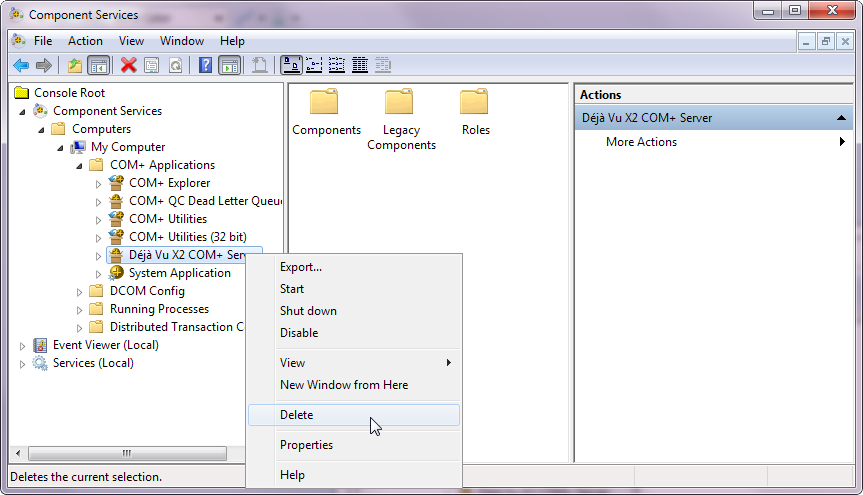Choose Help in the context menu
This screenshot has width=863, height=495.
tap(354, 475)
